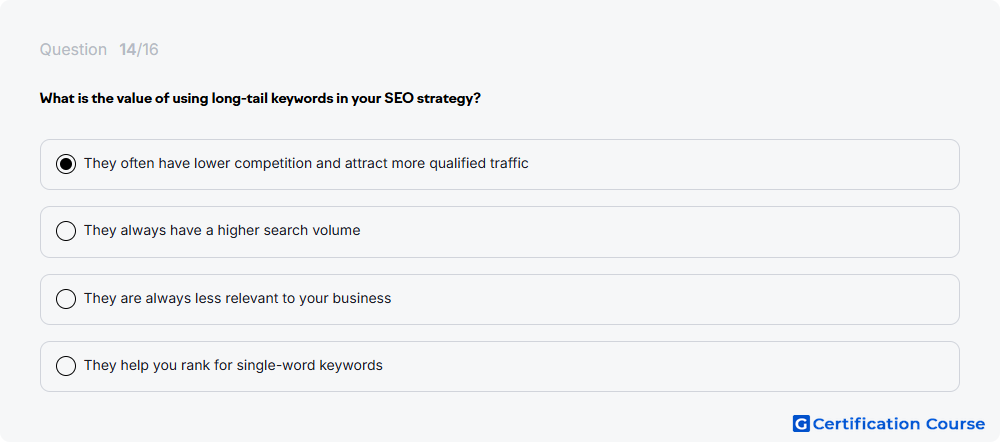Select the radio circle for lower competition answer
This screenshot has height=442, width=1000.
(66, 164)
